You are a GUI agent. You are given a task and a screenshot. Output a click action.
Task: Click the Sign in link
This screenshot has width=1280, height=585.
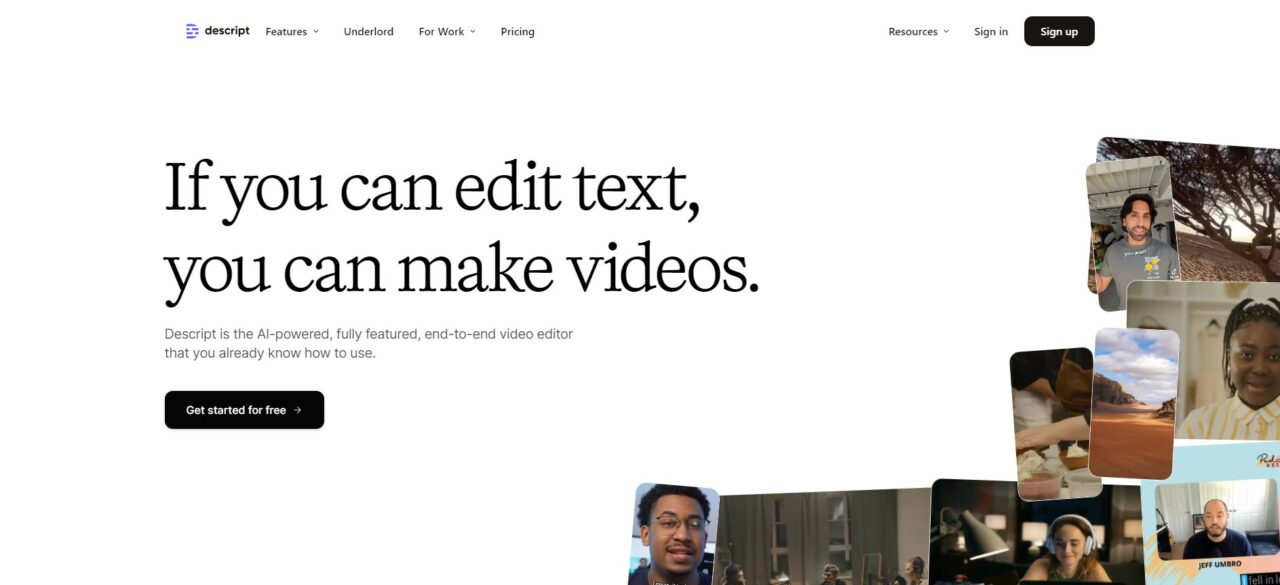pyautogui.click(x=990, y=32)
